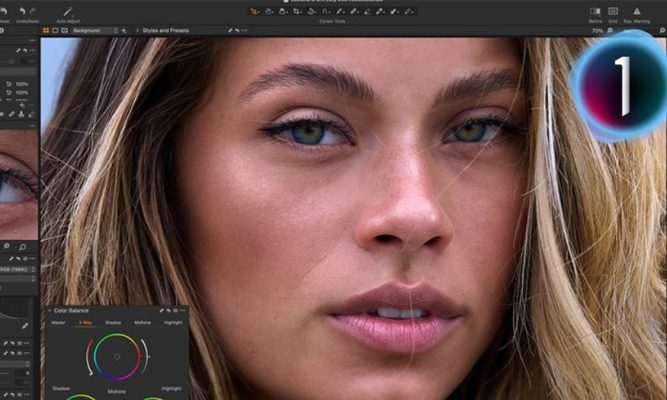This screenshot has width=667, height=400.
Task: Toggle the Exposure Warning indicator
Action: pos(637,11)
